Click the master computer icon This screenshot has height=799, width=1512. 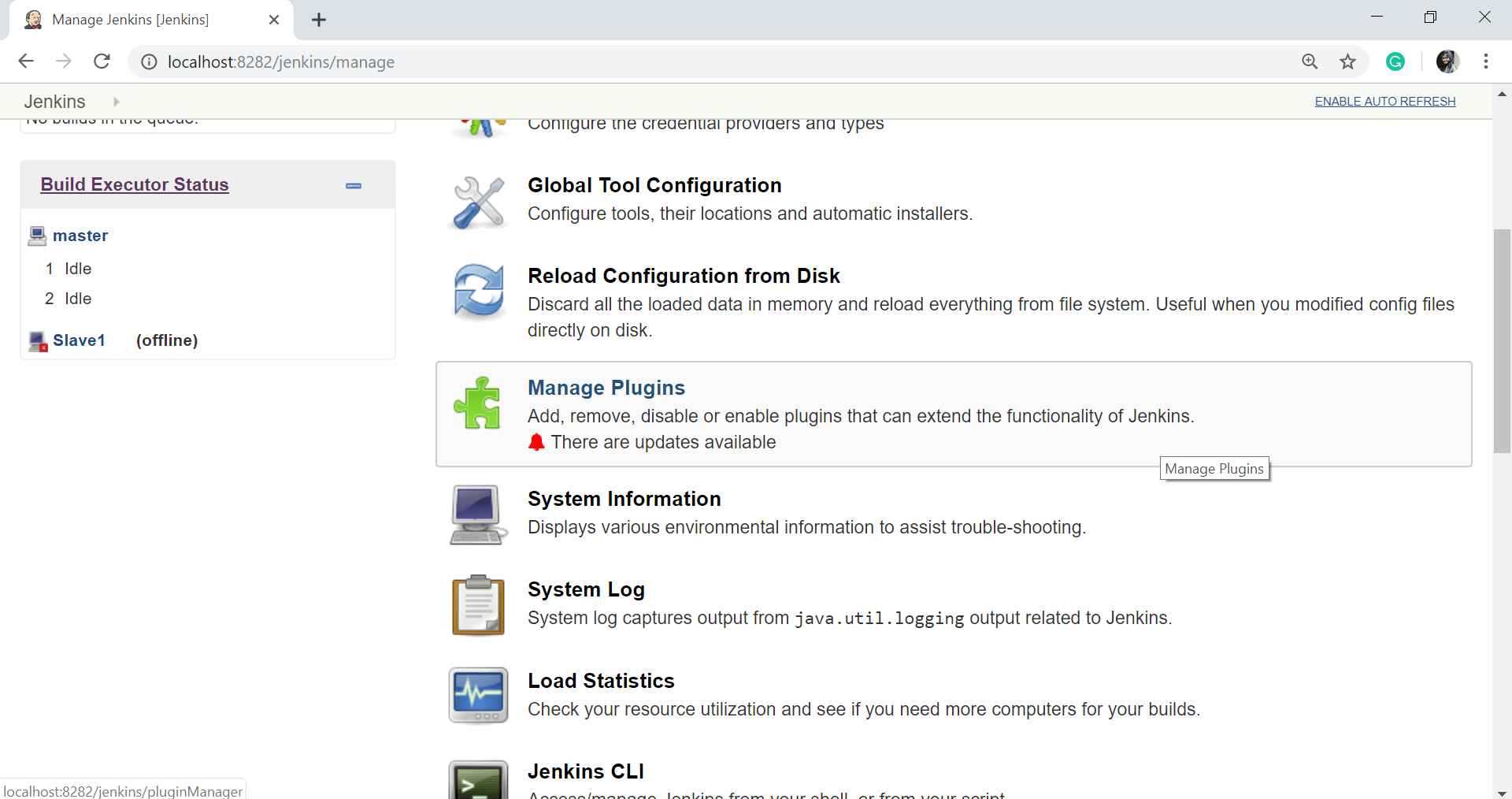[x=37, y=236]
